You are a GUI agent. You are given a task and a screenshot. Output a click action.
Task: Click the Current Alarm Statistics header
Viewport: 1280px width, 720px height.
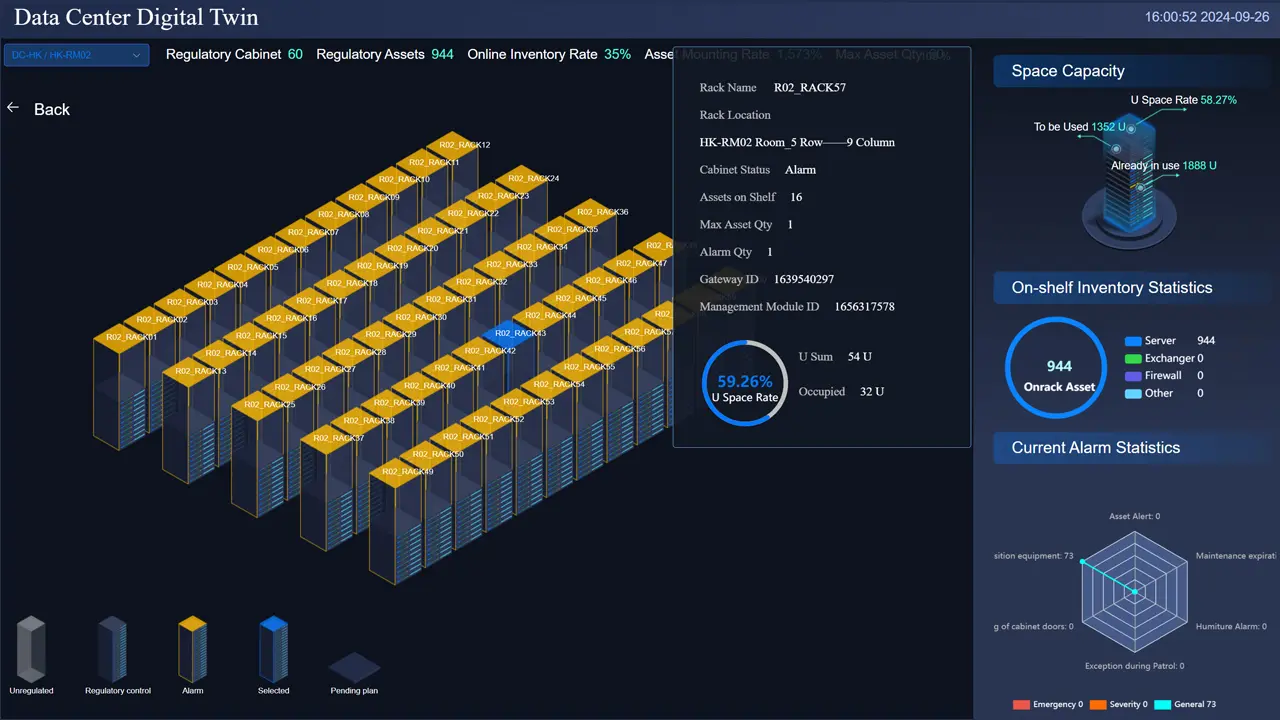pos(1134,447)
